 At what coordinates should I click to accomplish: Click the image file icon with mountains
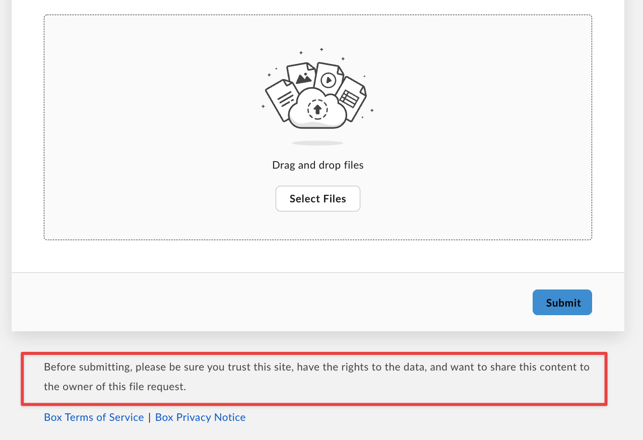pos(301,76)
